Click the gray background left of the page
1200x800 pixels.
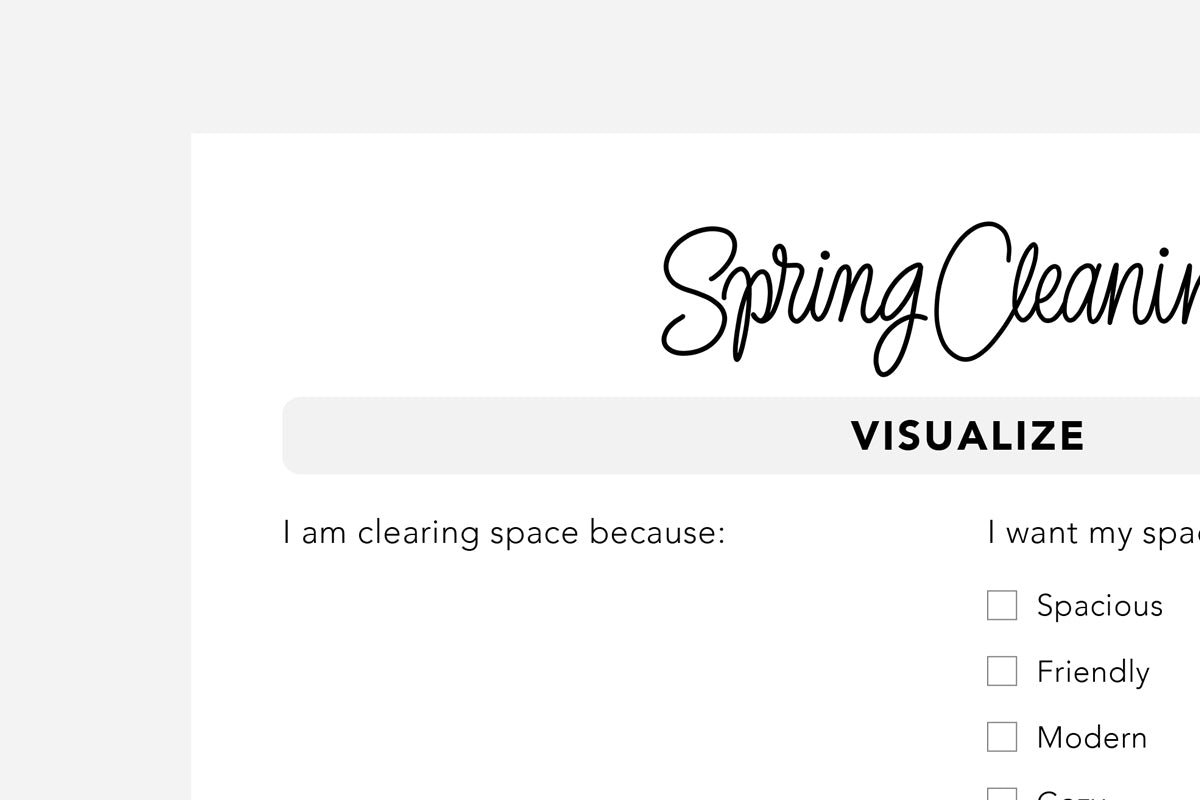(95, 450)
